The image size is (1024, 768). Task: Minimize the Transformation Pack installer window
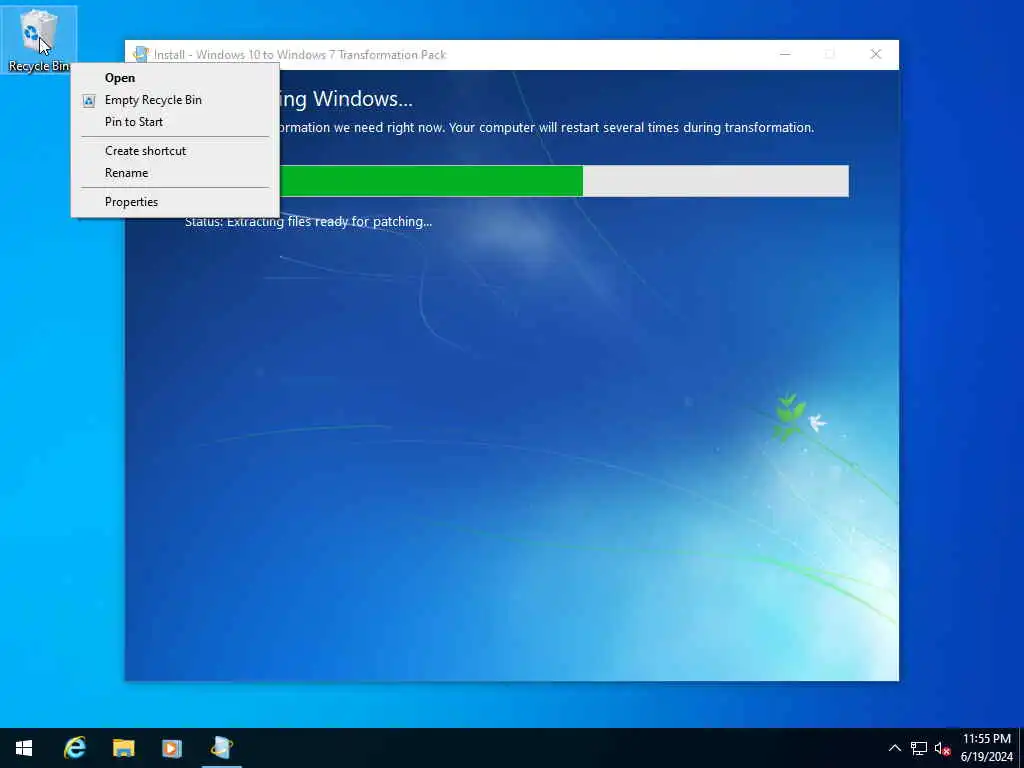pyautogui.click(x=785, y=54)
